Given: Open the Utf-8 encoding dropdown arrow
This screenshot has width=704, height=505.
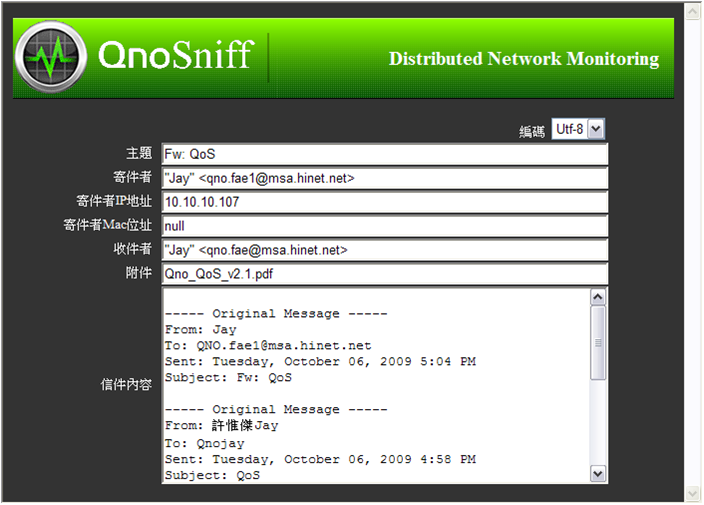Looking at the screenshot, I should pyautogui.click(x=596, y=129).
